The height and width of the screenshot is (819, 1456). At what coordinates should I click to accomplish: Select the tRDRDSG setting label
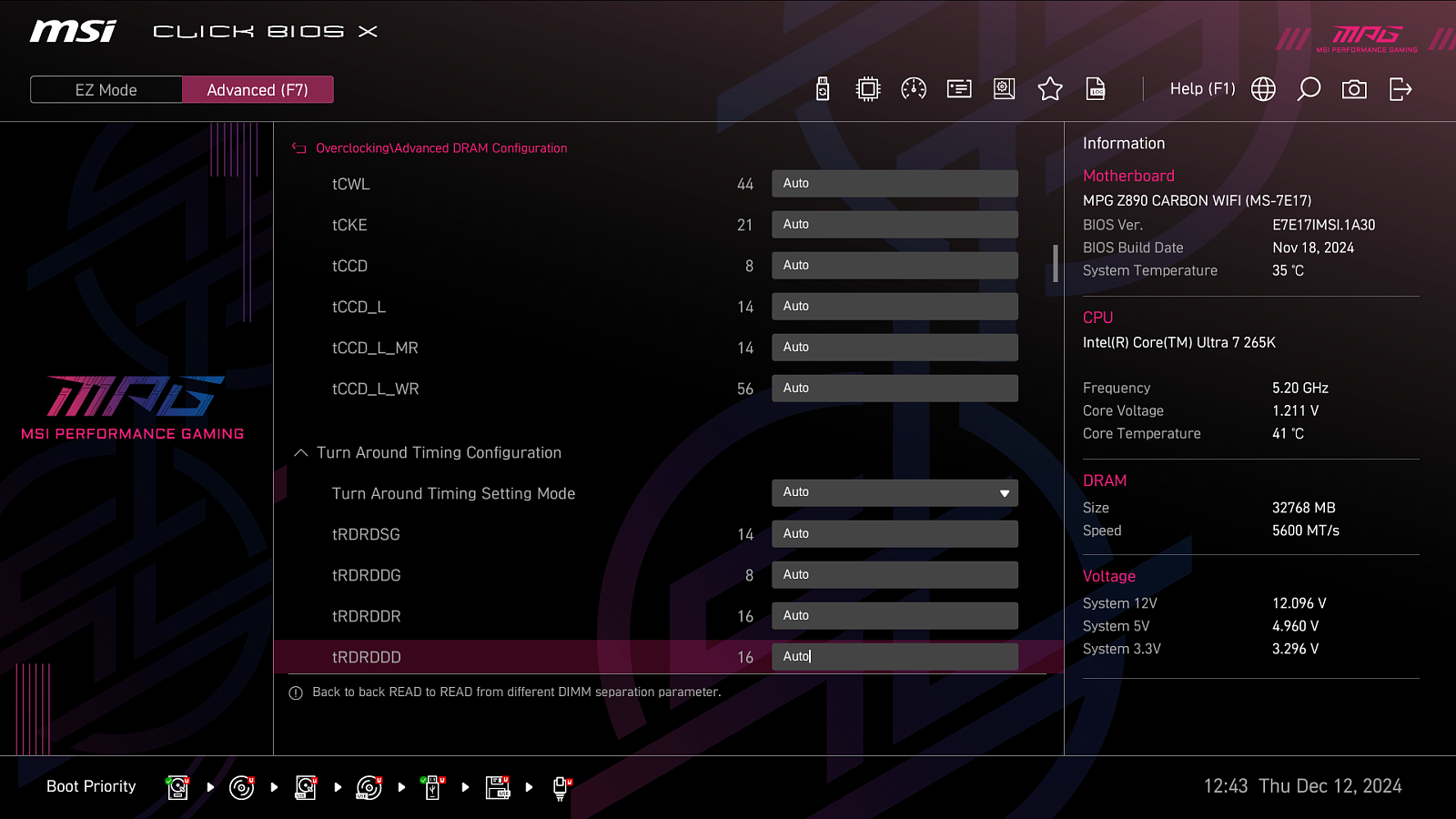366,534
